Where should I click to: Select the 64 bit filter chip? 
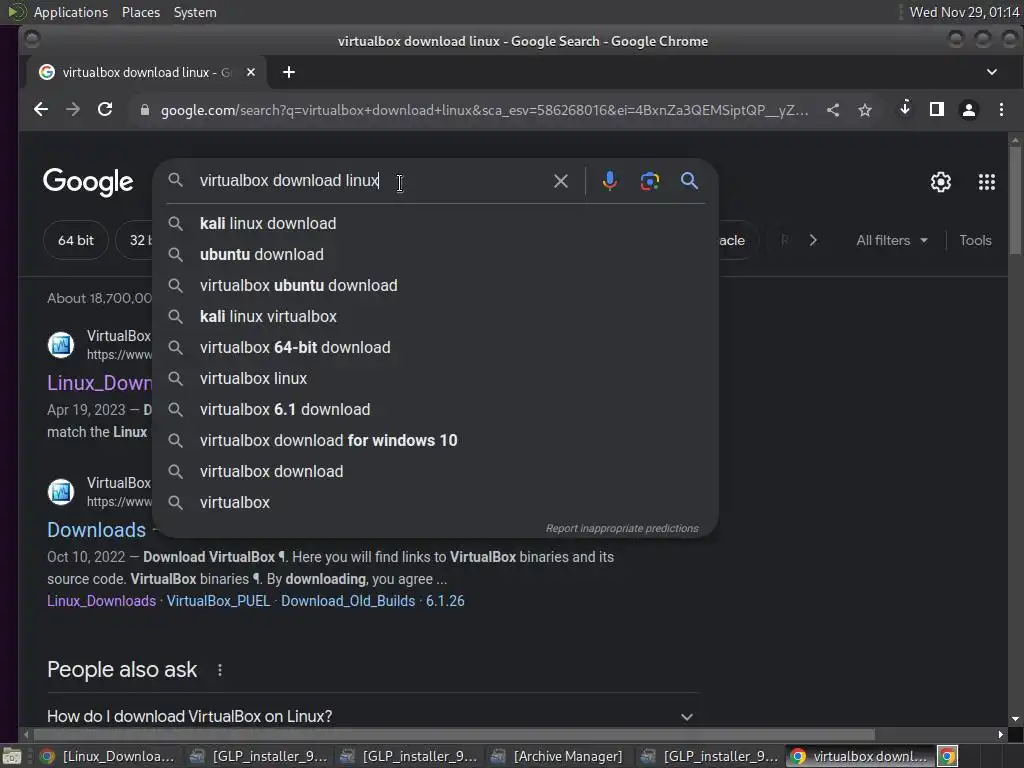point(76,240)
